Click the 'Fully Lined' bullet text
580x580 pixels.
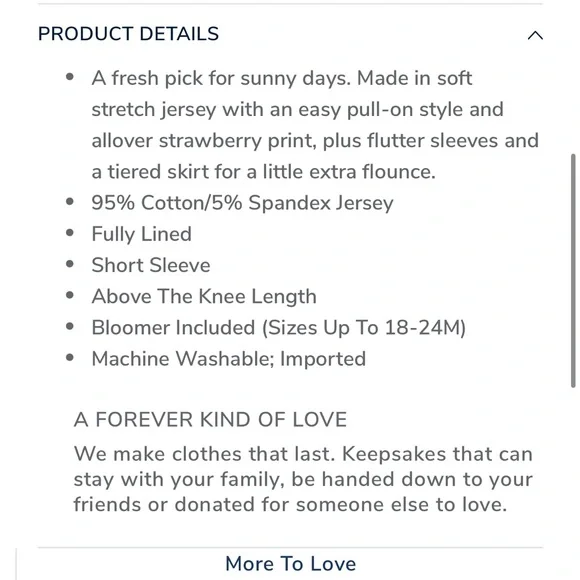(x=141, y=235)
